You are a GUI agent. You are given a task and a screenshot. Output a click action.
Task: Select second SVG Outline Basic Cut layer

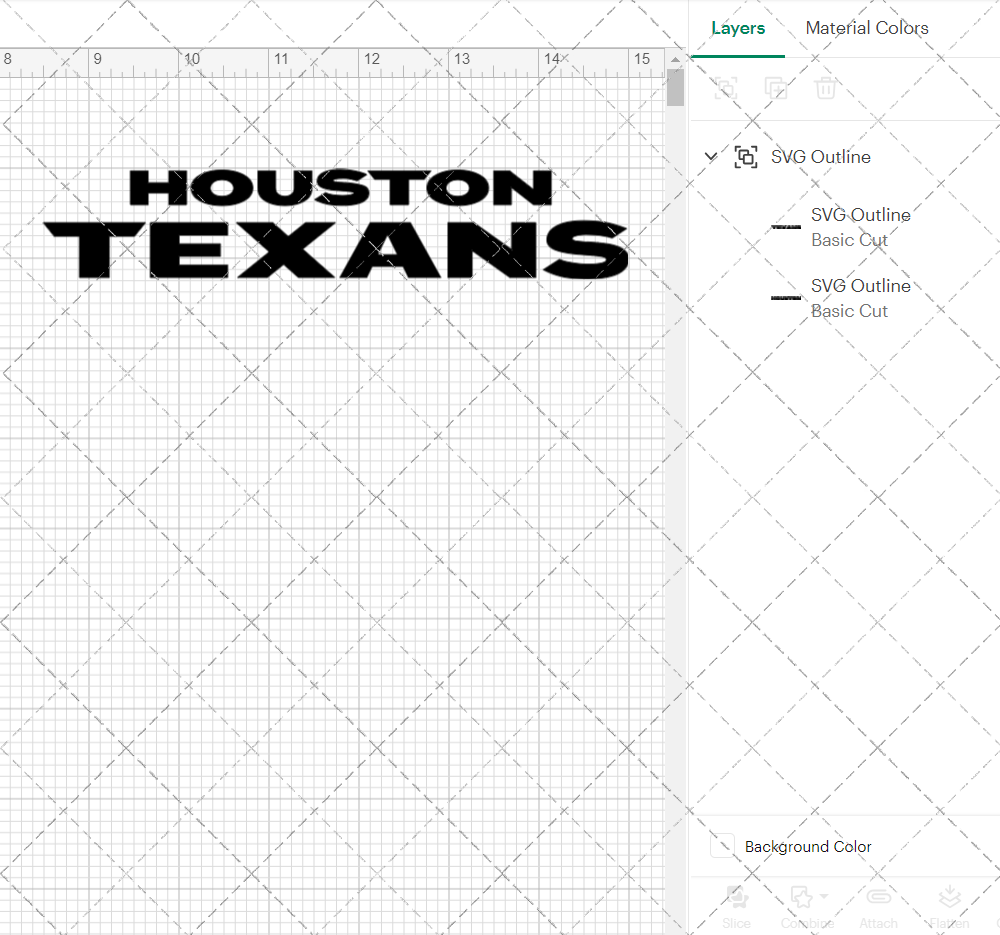pyautogui.click(x=845, y=298)
